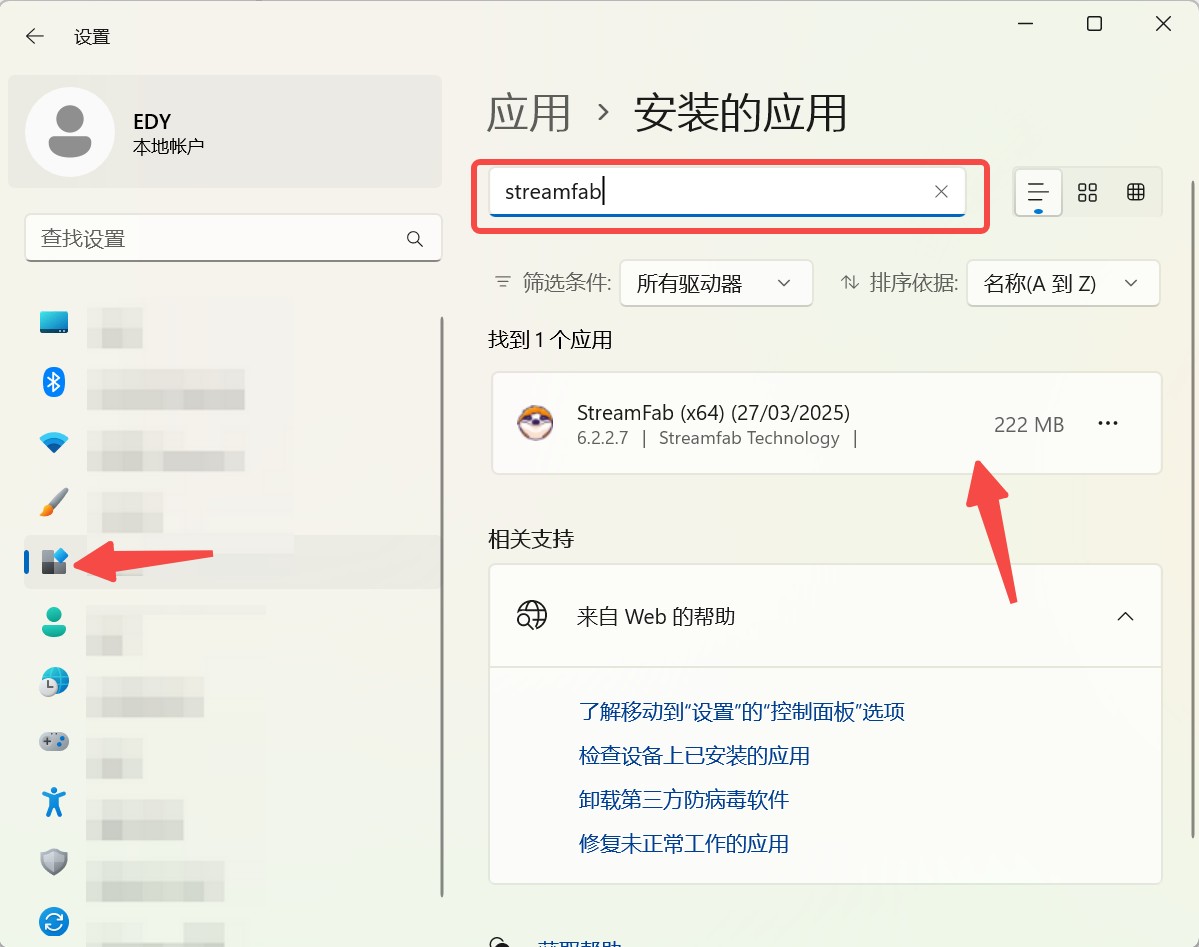1199x947 pixels.
Task: Open the Gaming controller sidebar icon
Action: (x=54, y=741)
